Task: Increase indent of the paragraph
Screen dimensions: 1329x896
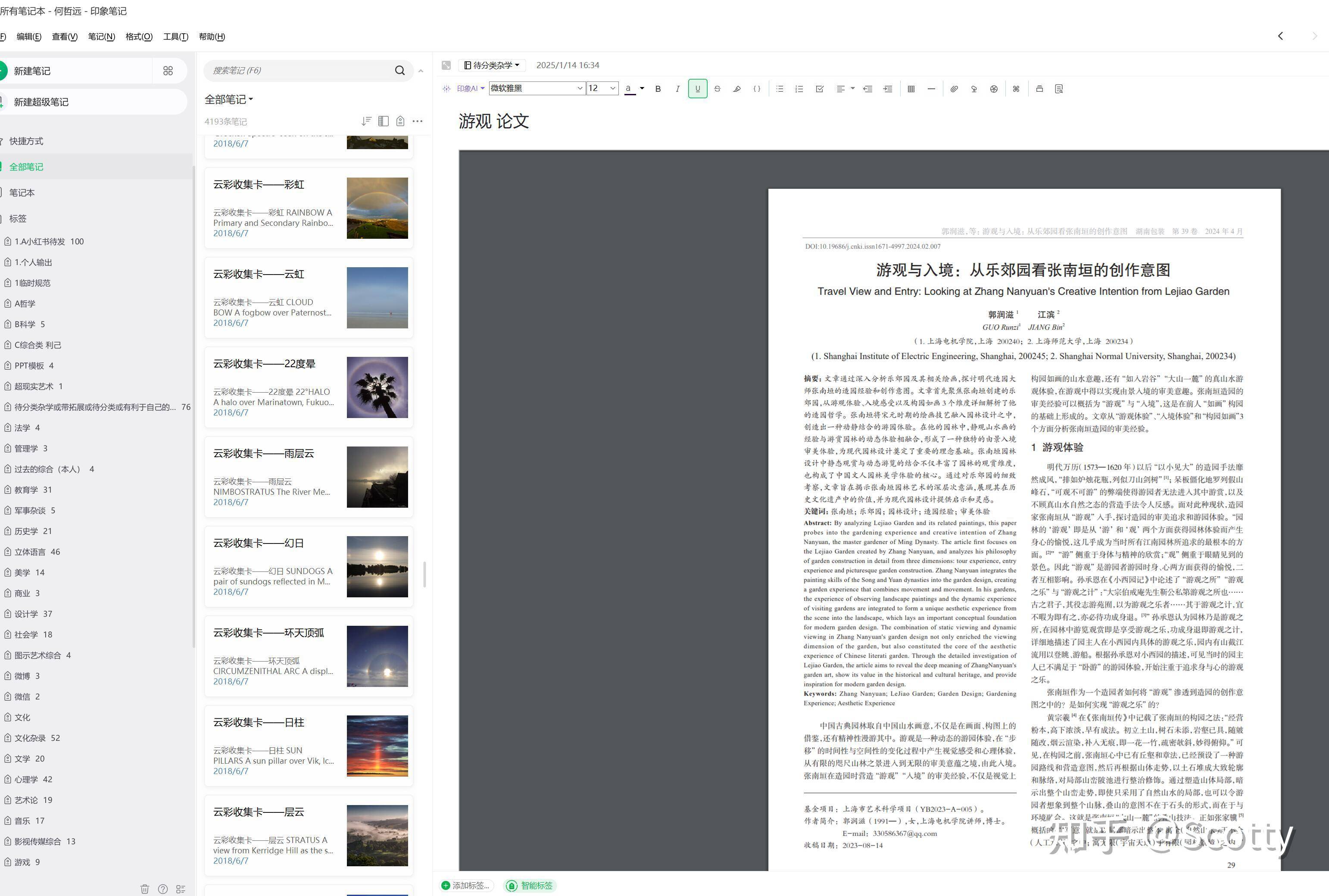Action: [x=887, y=89]
